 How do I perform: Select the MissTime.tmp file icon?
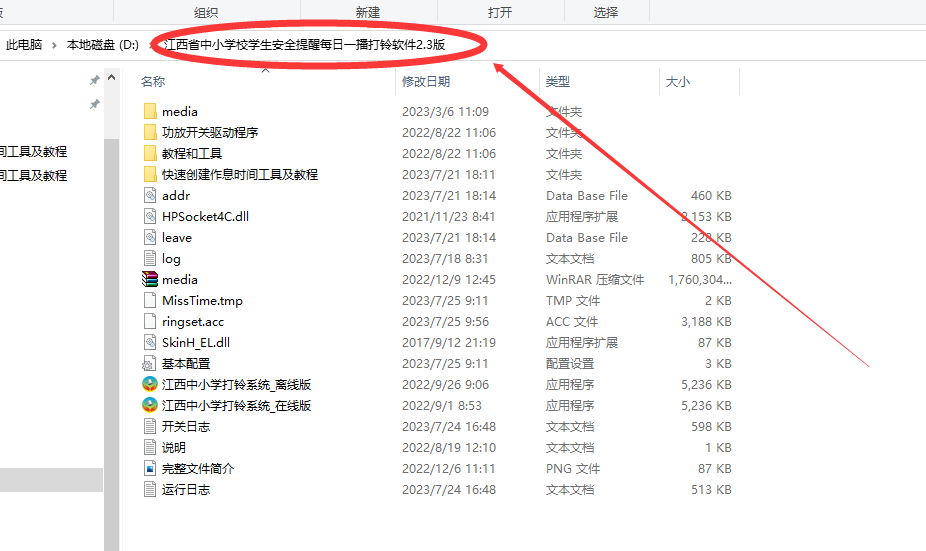(150, 300)
